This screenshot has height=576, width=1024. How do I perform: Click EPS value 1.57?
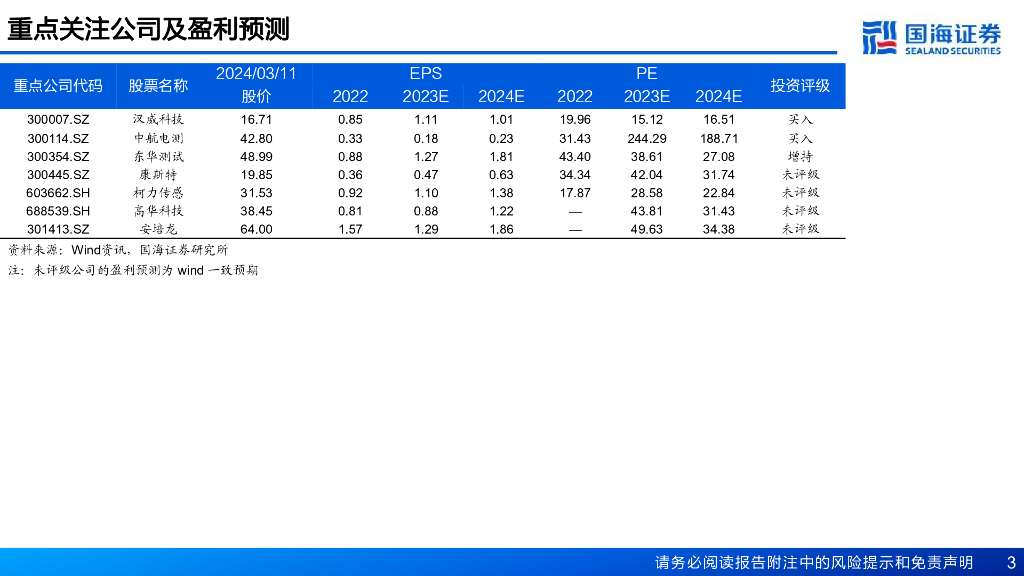tap(351, 229)
